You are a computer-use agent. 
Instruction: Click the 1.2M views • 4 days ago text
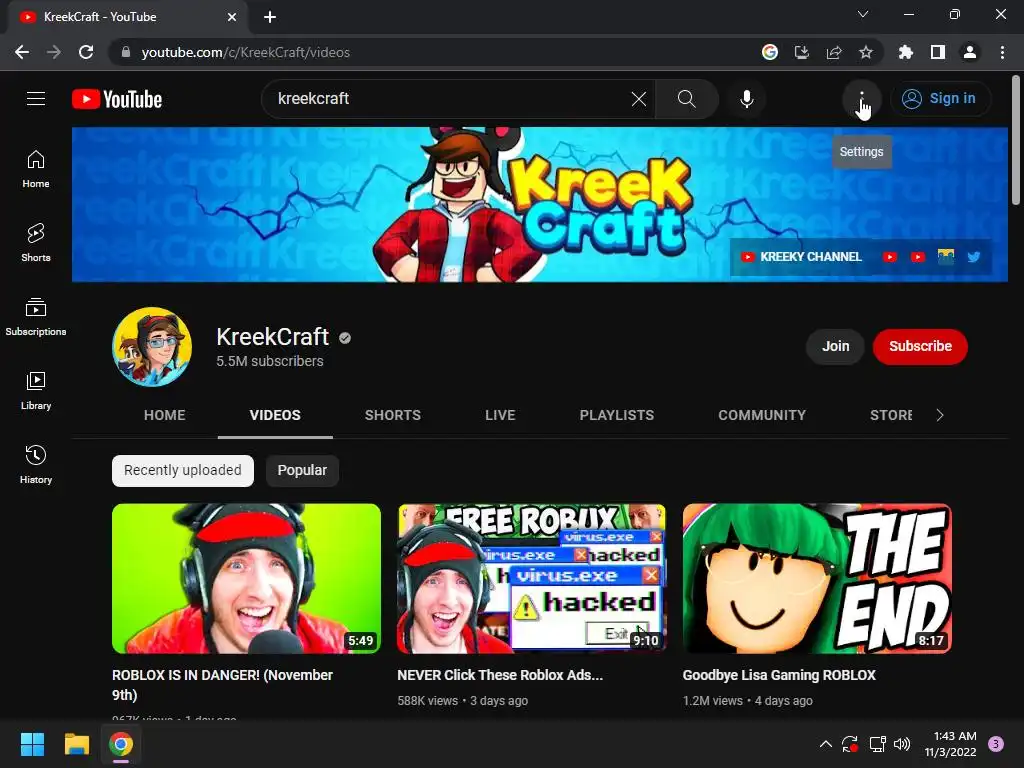(x=748, y=701)
